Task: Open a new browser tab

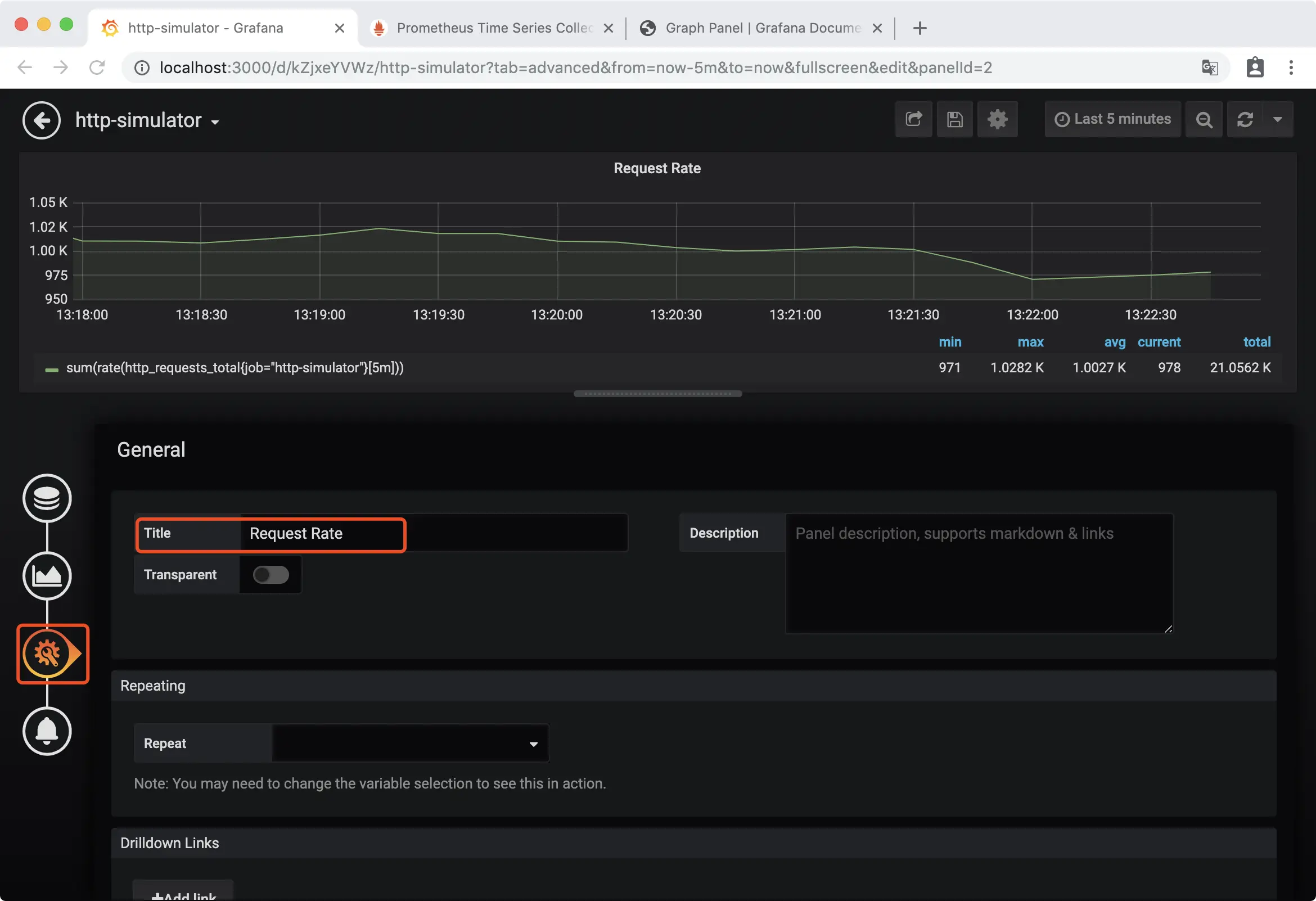Action: tap(920, 28)
